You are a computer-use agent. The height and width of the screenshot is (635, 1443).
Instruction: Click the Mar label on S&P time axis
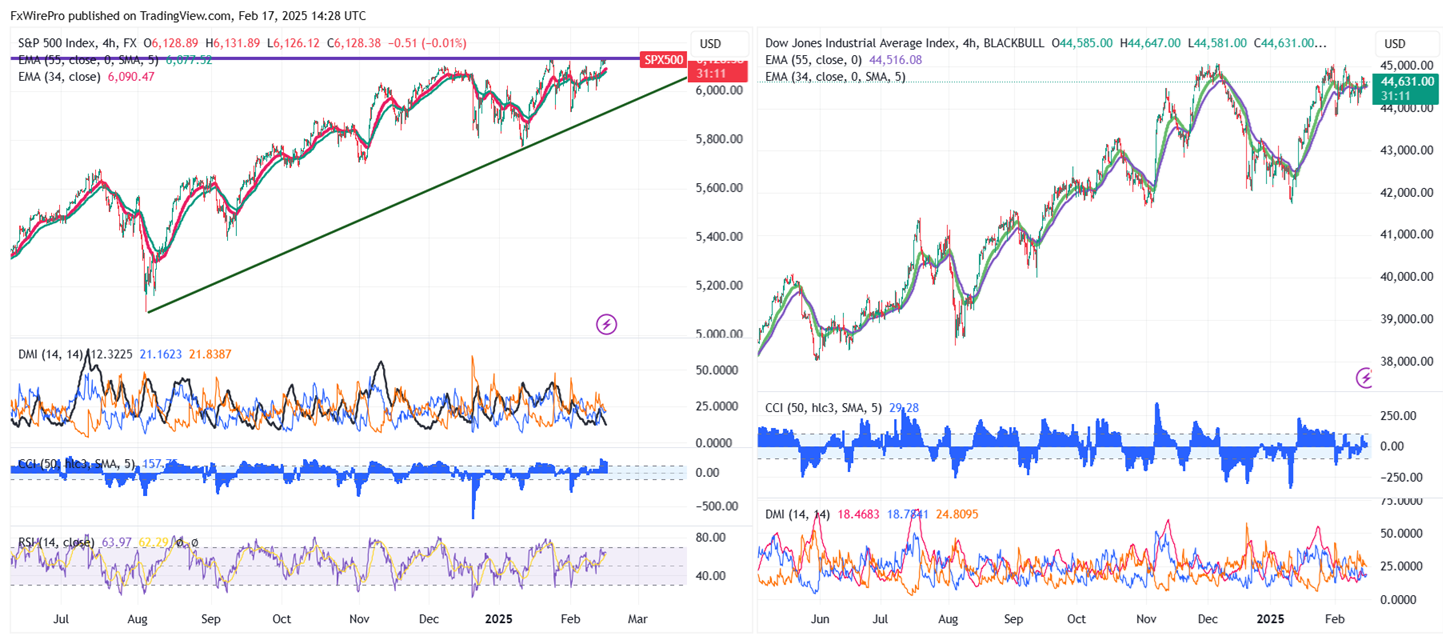coord(637,619)
